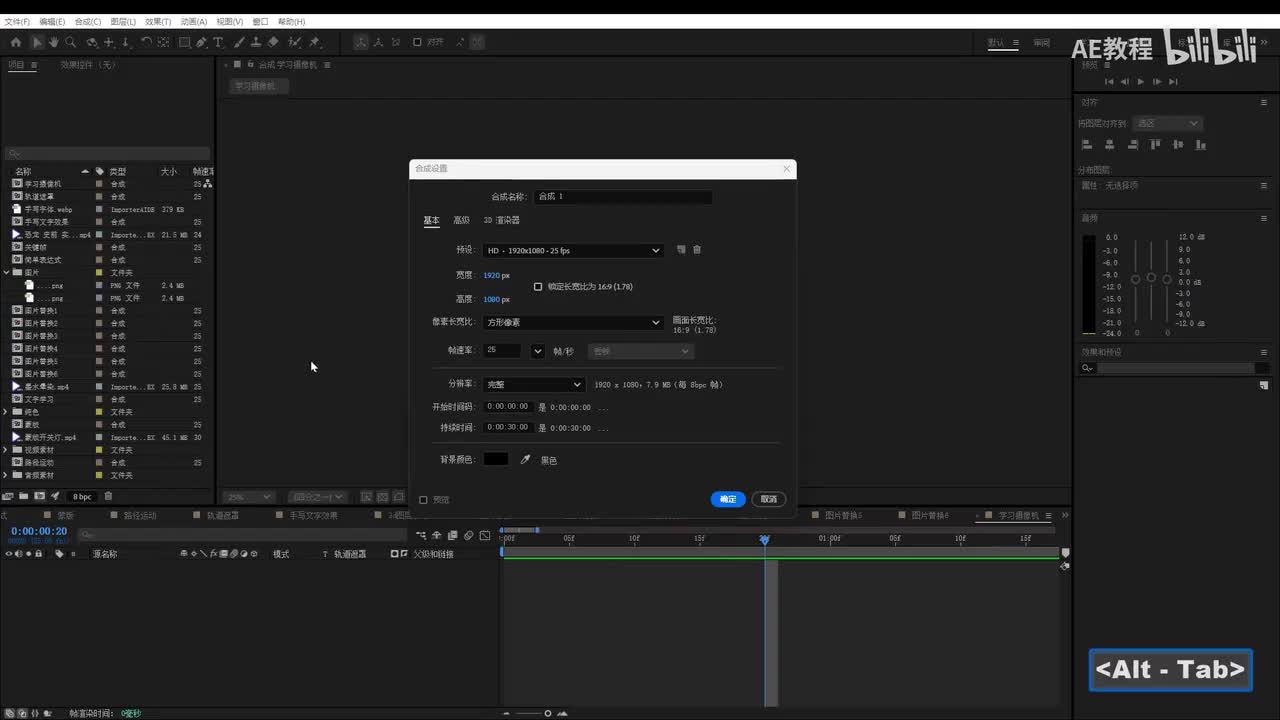Click the 8 bpc color depth button

82,496
